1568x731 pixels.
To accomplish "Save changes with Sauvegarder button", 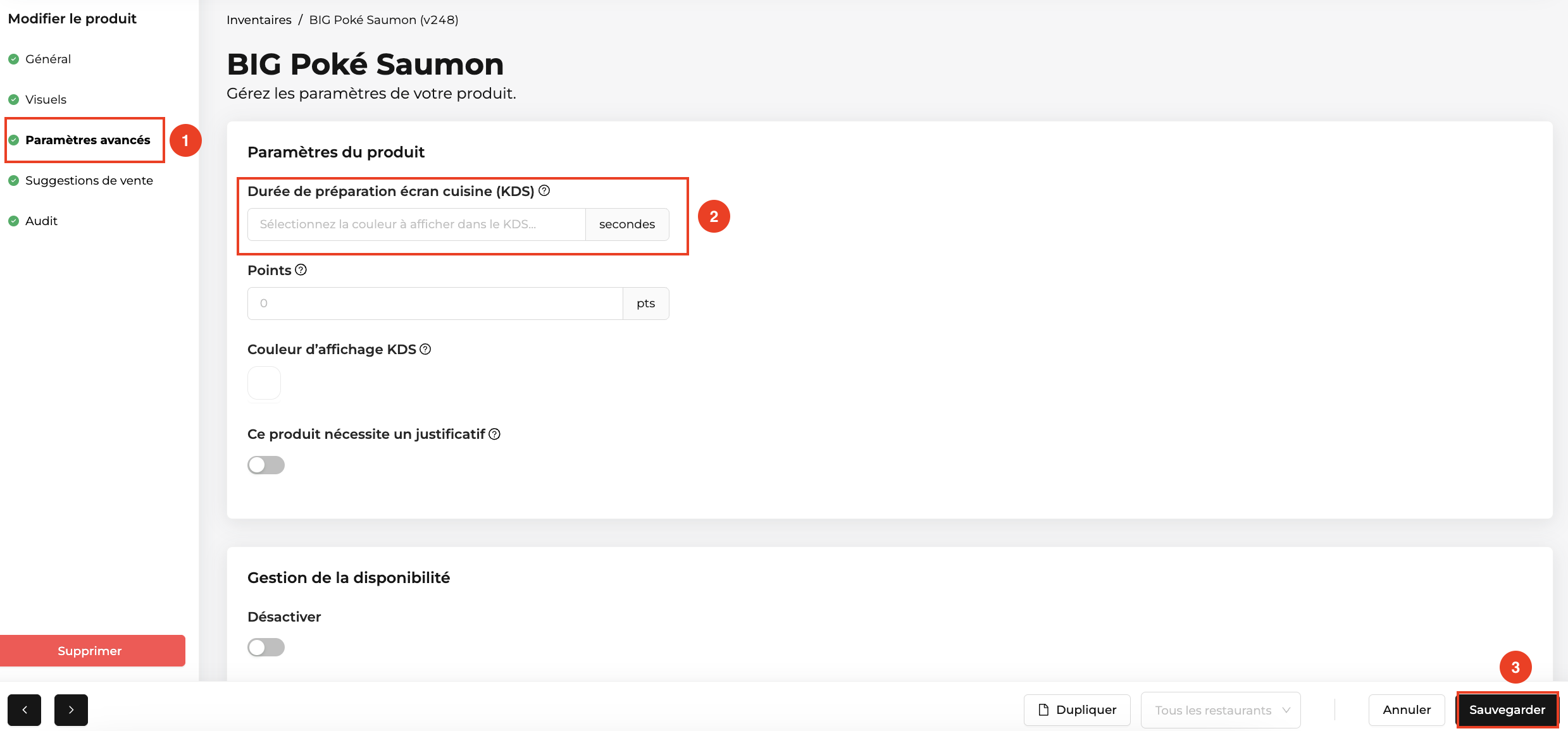I will pyautogui.click(x=1507, y=709).
